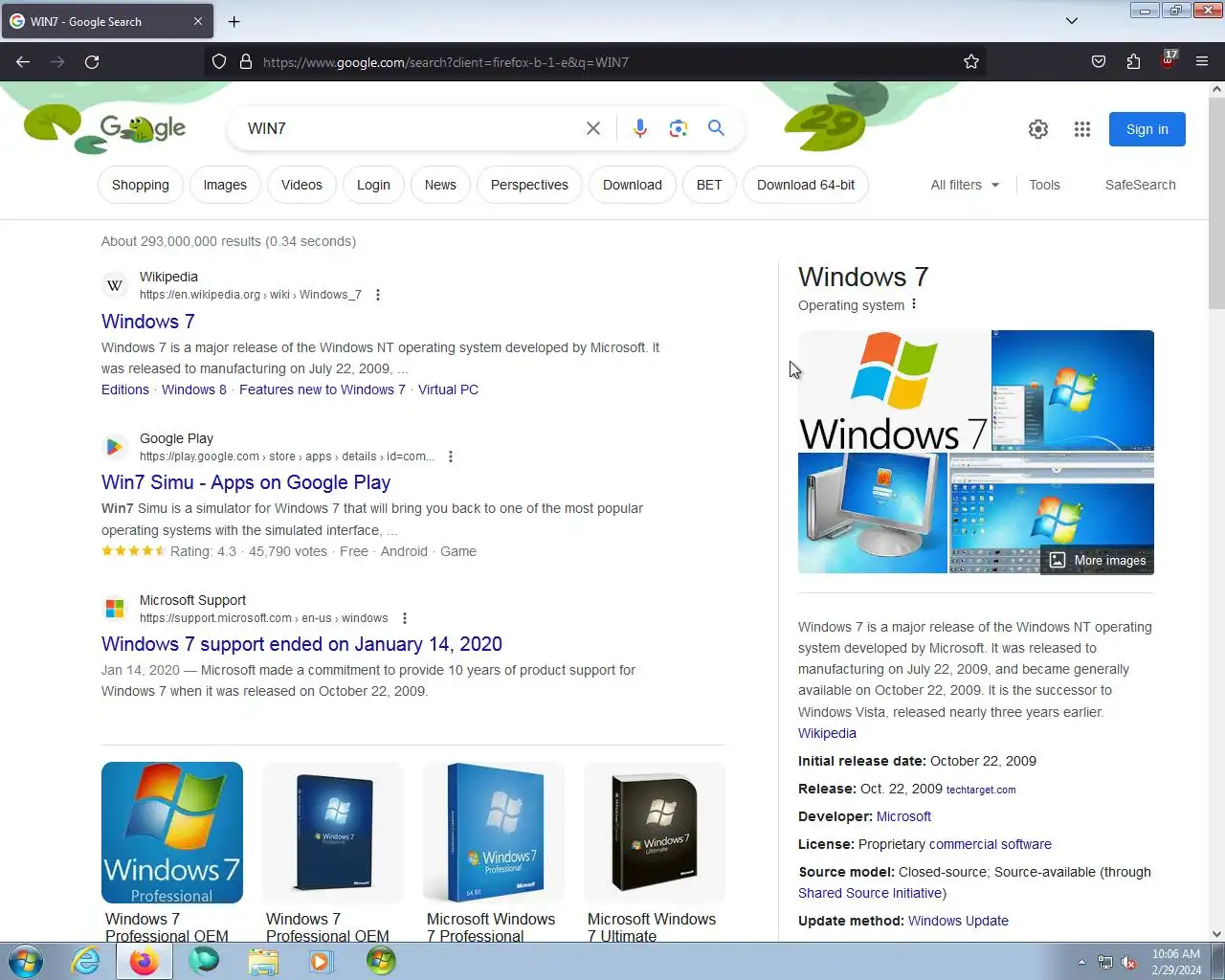Click the Google search input field
Screen dimensions: 1225x980
coord(412,128)
